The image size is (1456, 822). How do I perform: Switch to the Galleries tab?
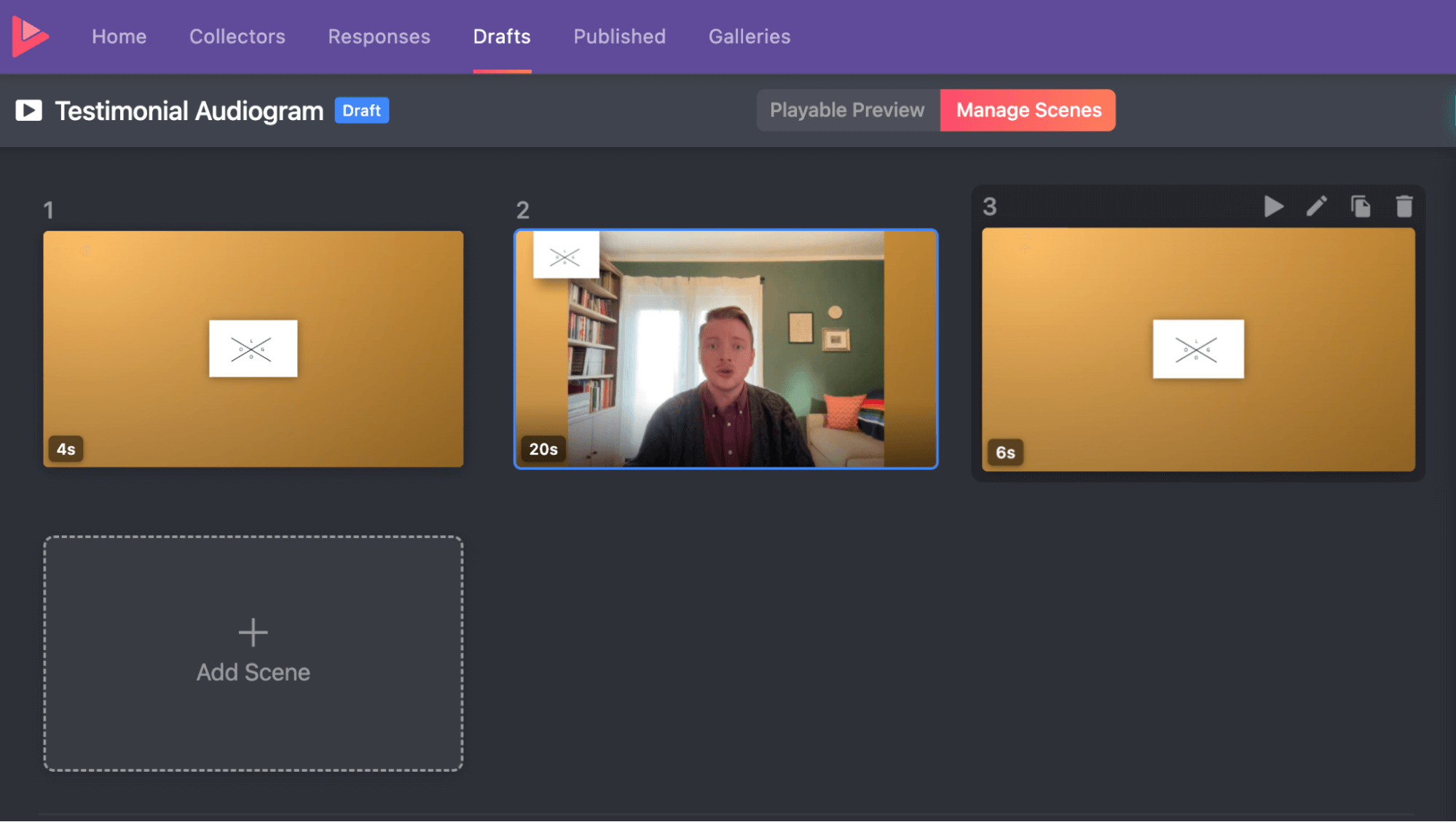(749, 36)
